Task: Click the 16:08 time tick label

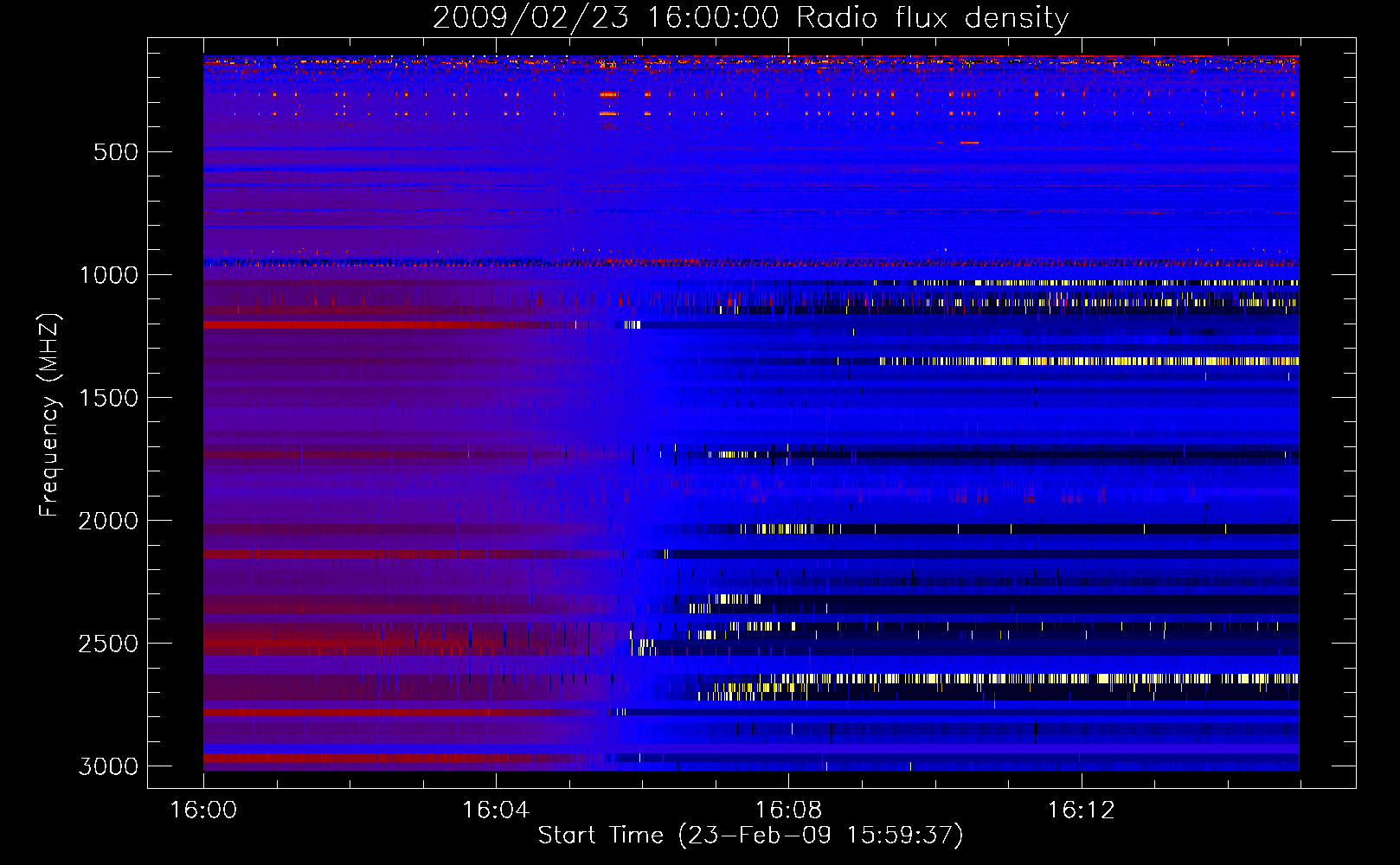Action: pos(788,811)
